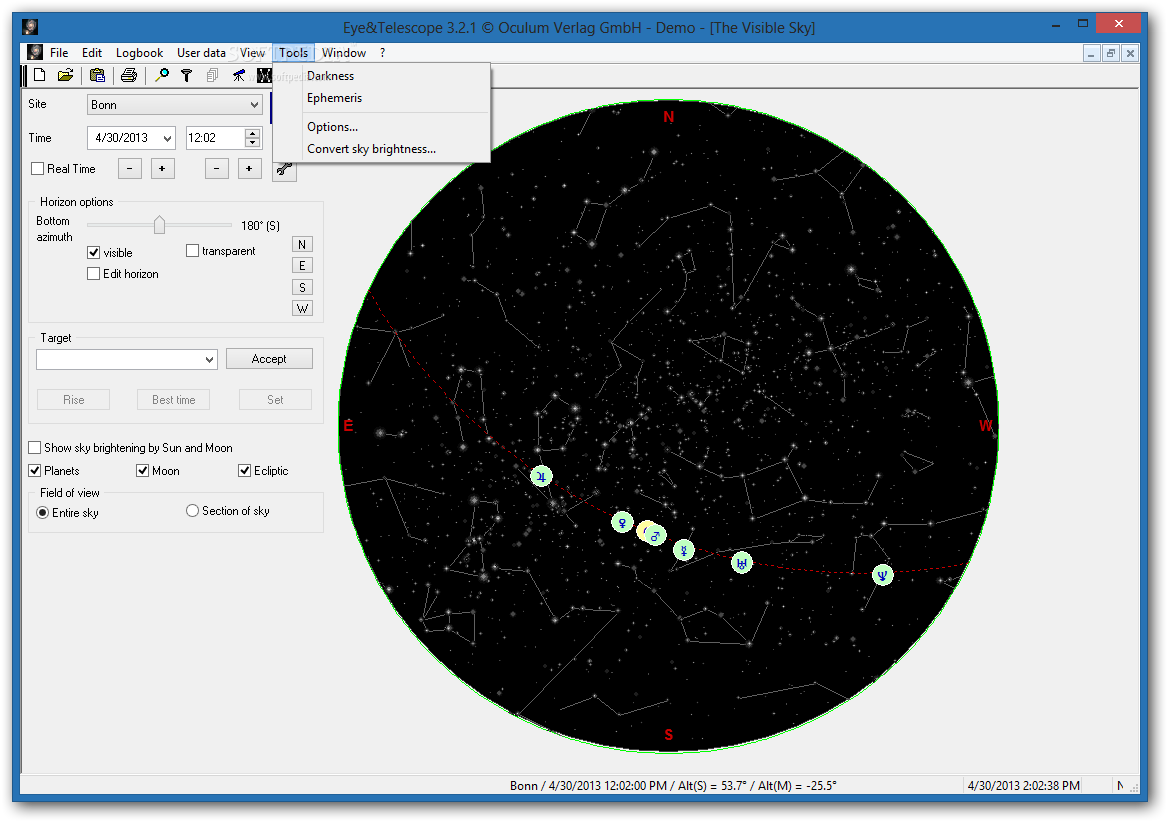Expand the Target combo box
Screen dimensions: 1168x822
click(209, 360)
